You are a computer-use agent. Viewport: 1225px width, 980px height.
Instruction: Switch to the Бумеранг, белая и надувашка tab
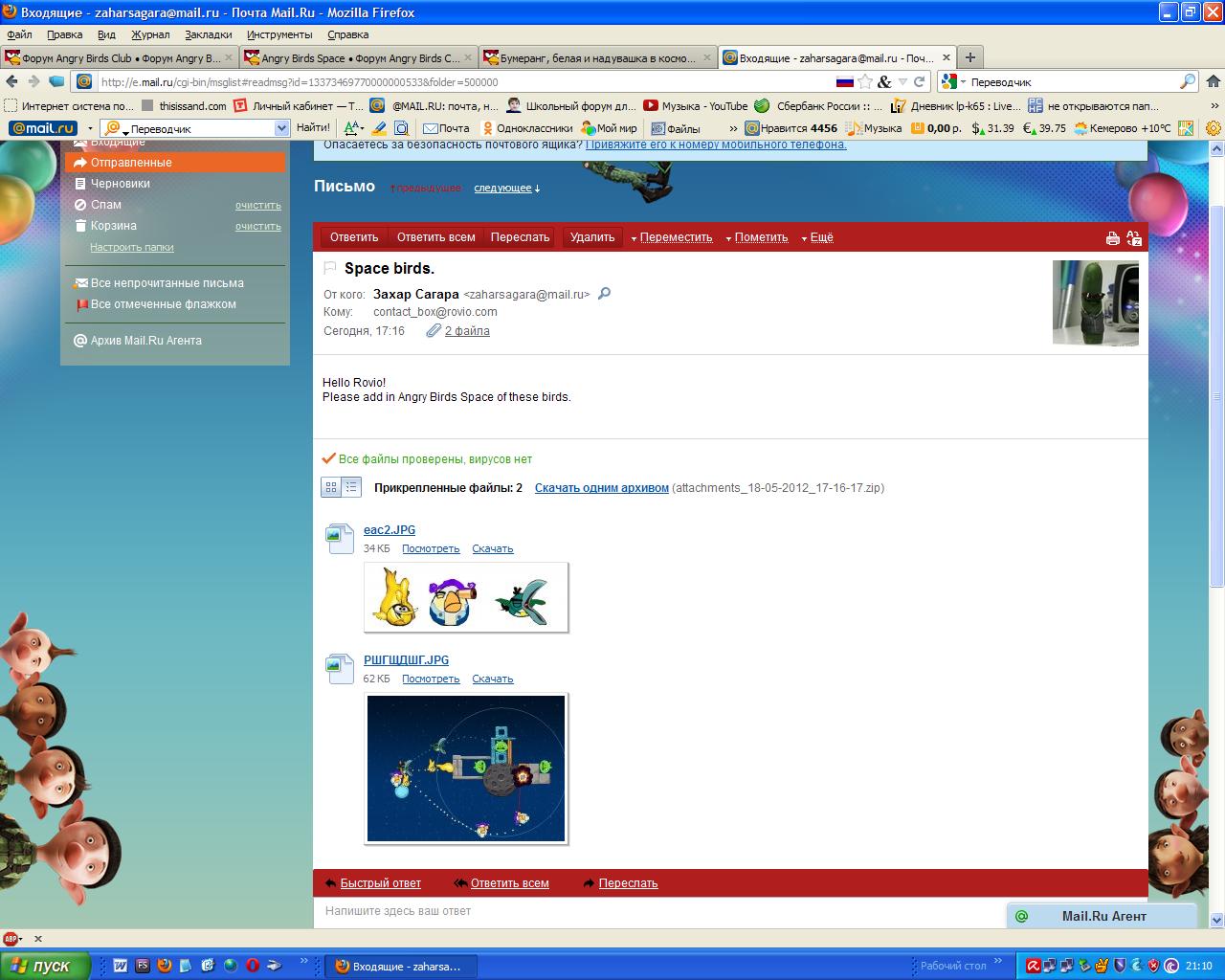pos(598,58)
